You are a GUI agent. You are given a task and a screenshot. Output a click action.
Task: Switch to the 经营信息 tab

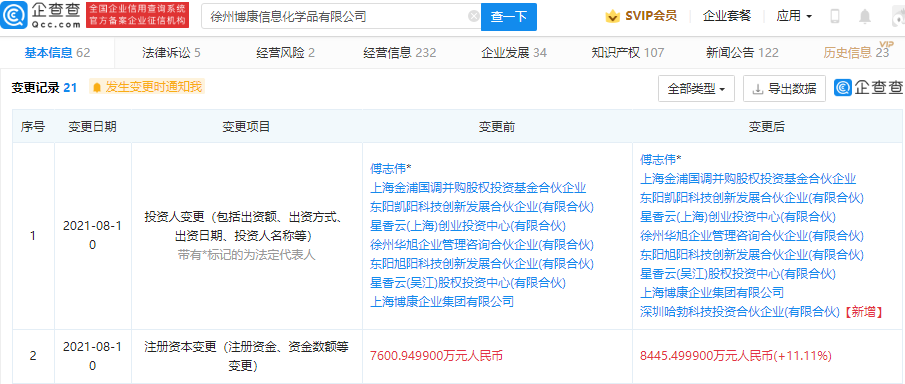pyautogui.click(x=399, y=53)
